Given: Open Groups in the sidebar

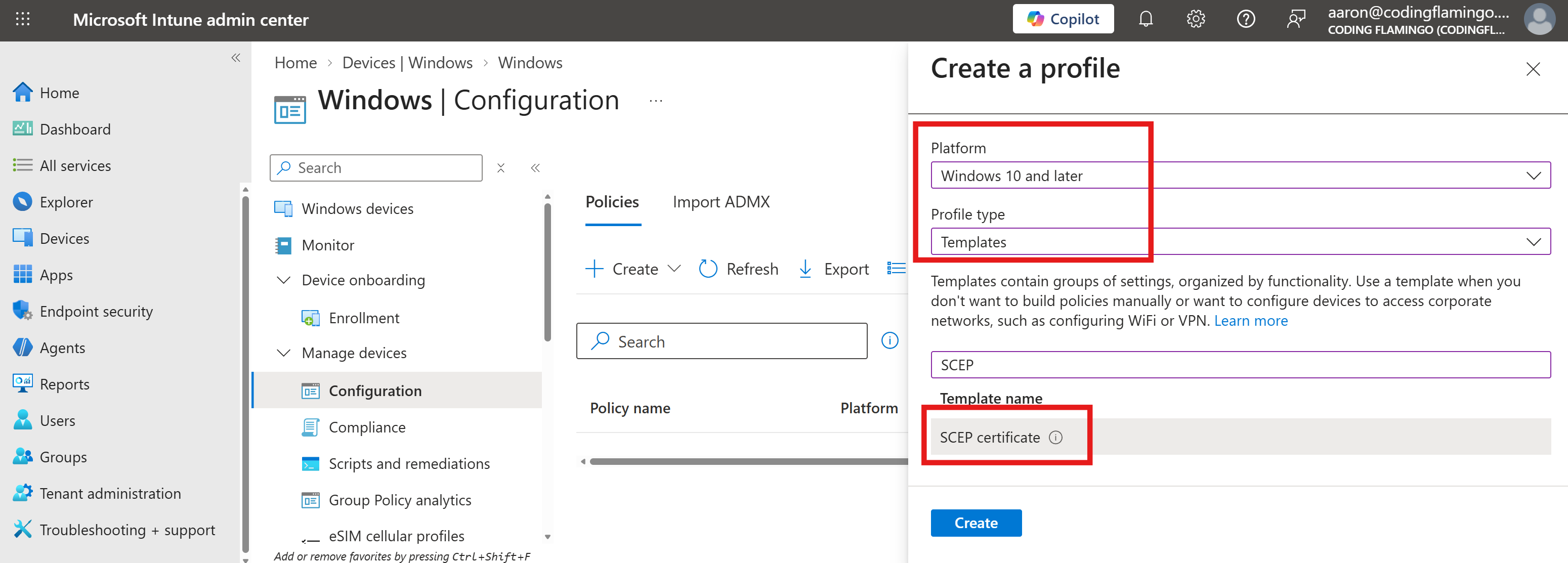Looking at the screenshot, I should (63, 457).
